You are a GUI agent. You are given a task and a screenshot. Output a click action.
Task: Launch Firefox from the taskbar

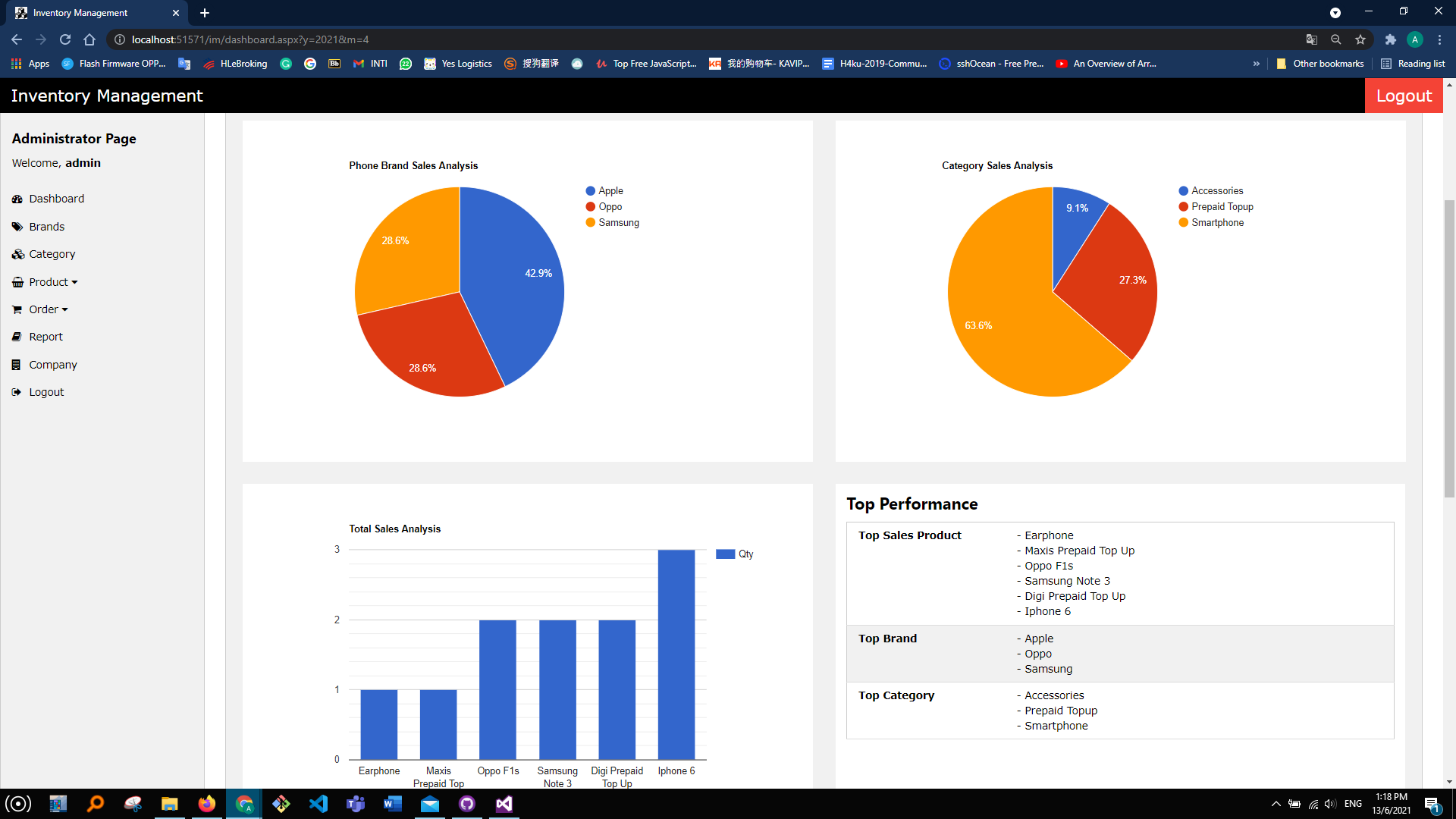coord(207,803)
